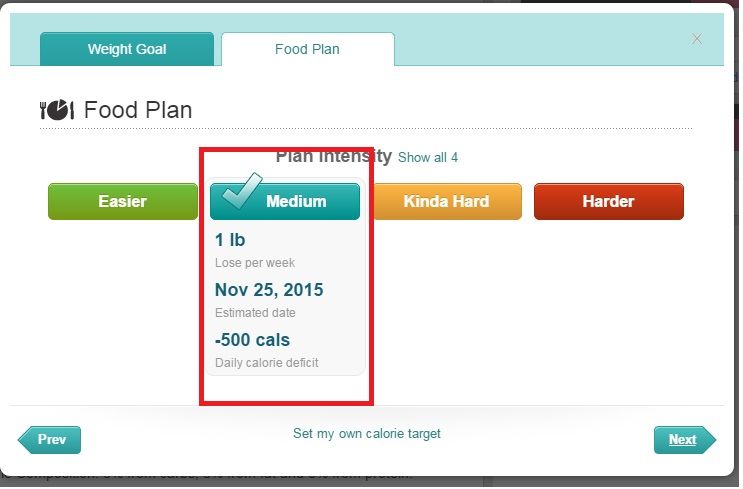Switch to the Weight Goal tab
743x489 pixels.
(127, 49)
